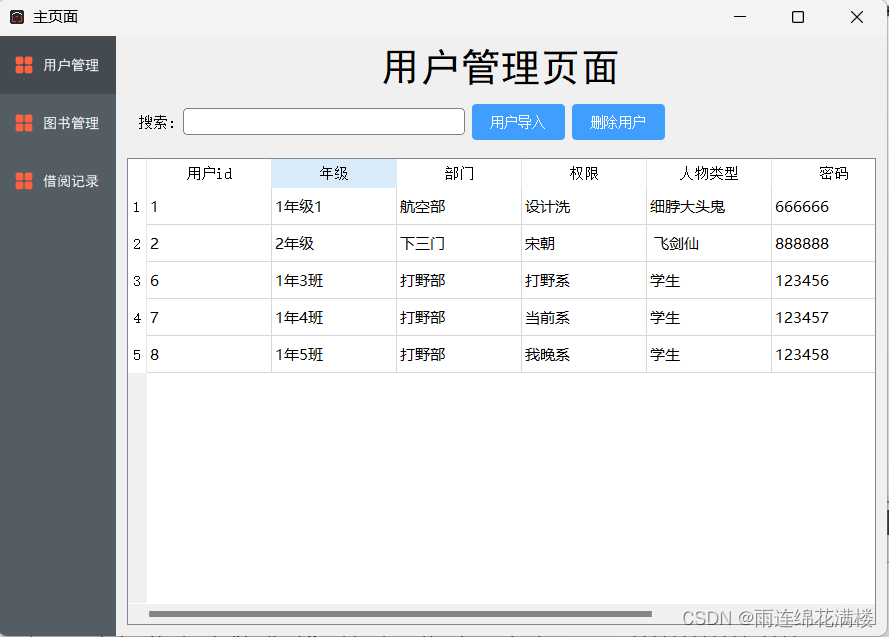
Task: Select the password cell 123457
Action: (x=823, y=318)
